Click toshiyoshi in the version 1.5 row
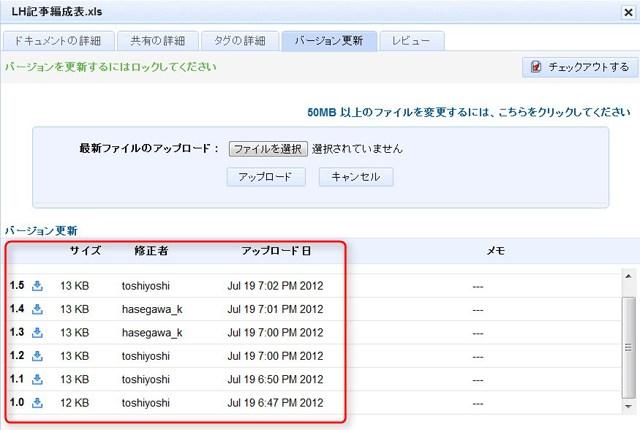The width and height of the screenshot is (640, 430). point(146,286)
